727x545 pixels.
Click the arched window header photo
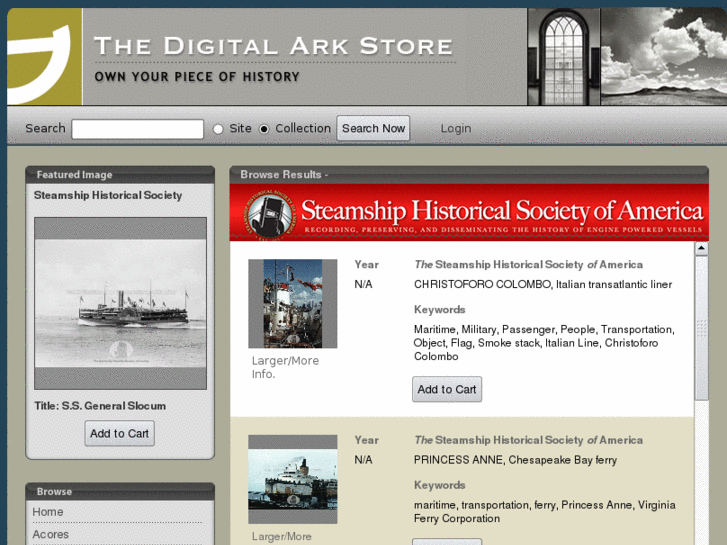[564, 57]
